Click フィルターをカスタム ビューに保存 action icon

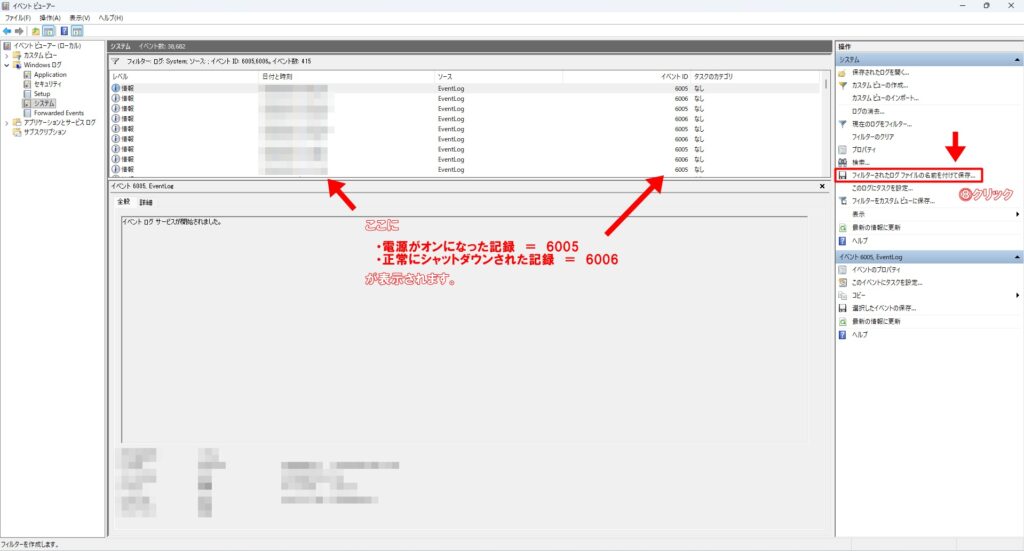click(842, 200)
